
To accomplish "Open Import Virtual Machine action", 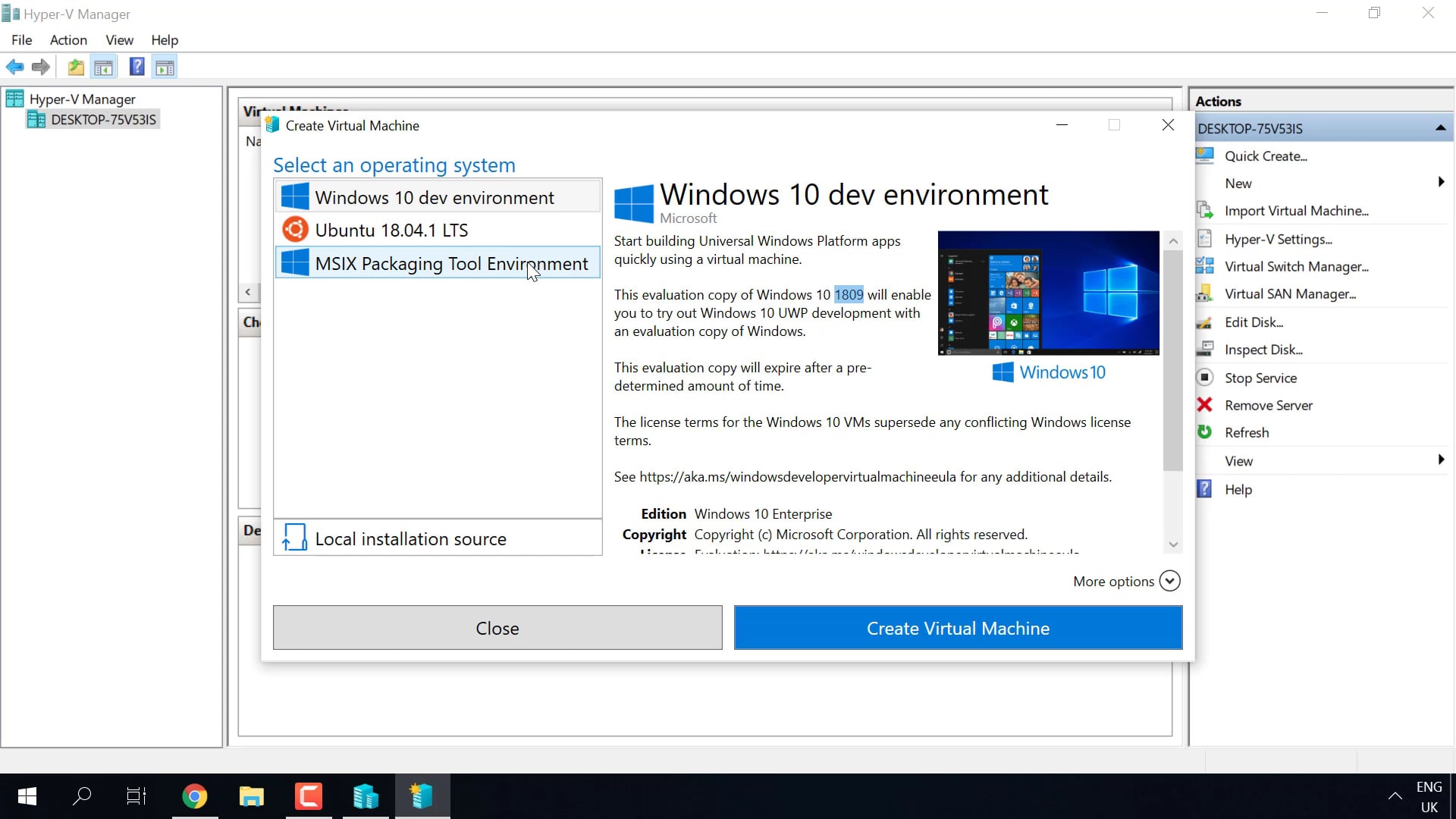I will pos(1295,211).
